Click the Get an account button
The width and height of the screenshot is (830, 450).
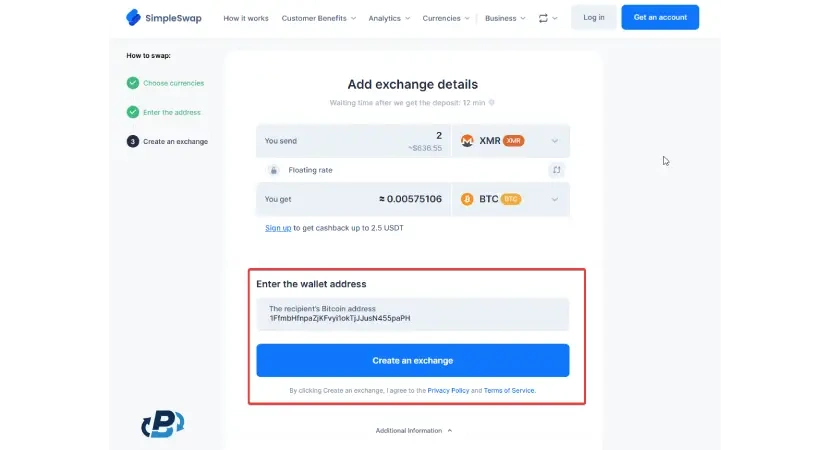pos(660,17)
